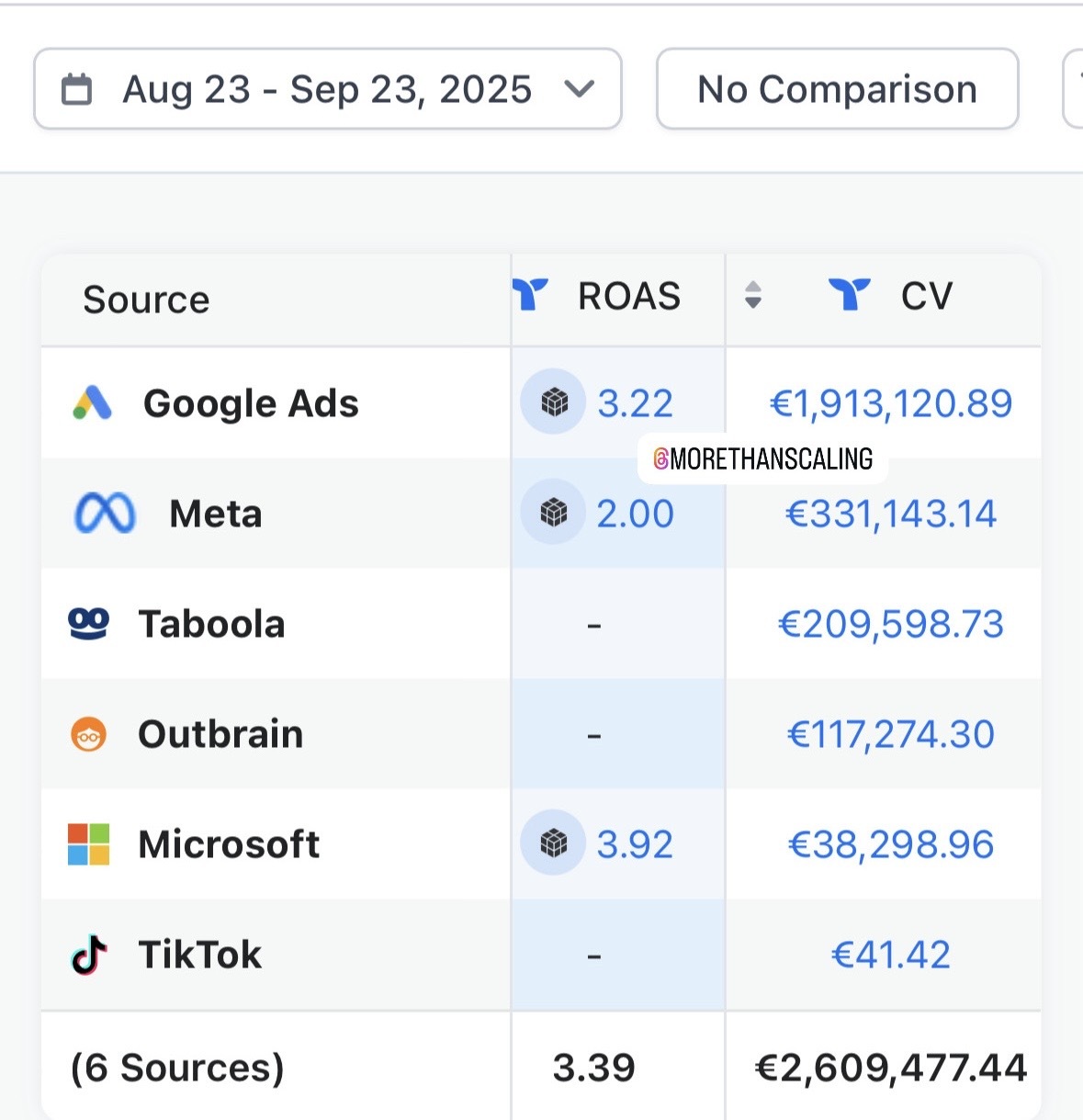Open the Aug 23 - Sep 23 date dropdown
The width and height of the screenshot is (1083, 1120).
coord(328,89)
